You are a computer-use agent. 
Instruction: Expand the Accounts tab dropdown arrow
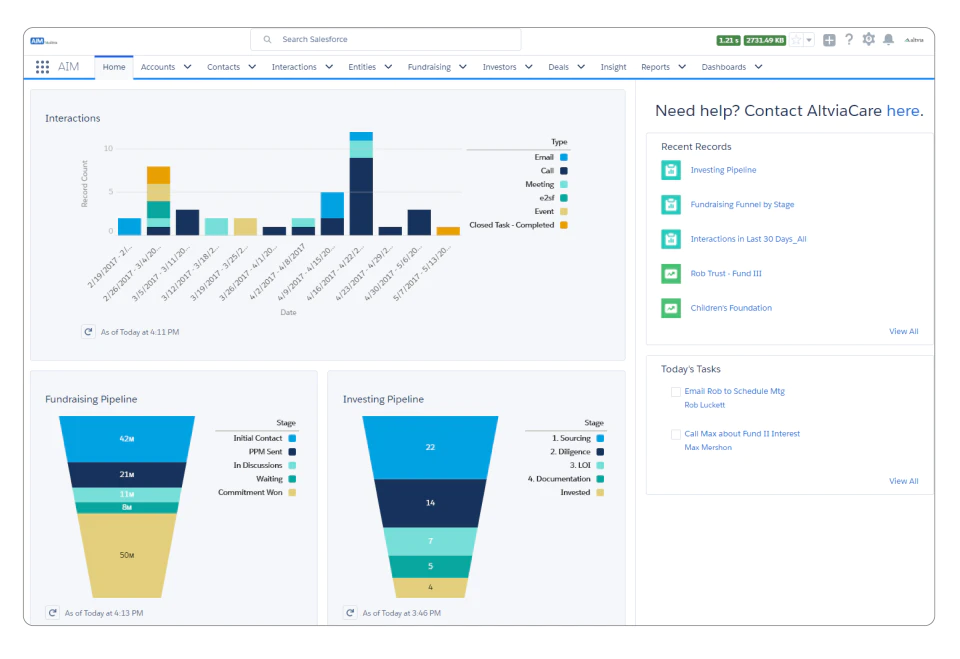(187, 67)
